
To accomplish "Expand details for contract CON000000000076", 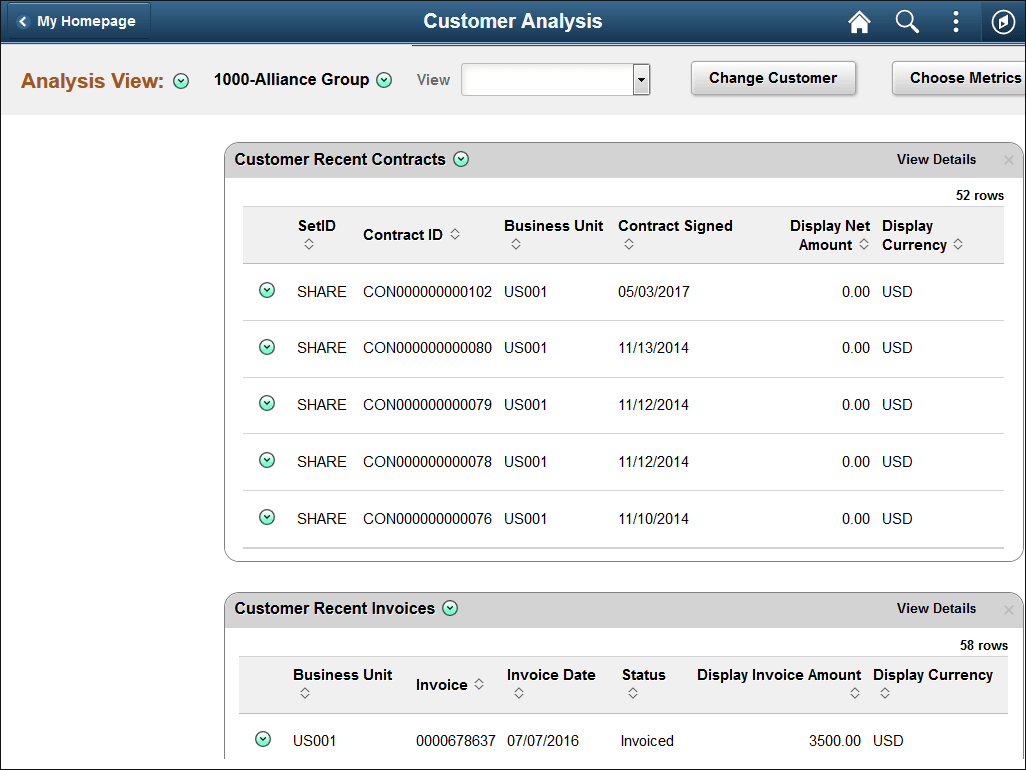I will 267,517.
